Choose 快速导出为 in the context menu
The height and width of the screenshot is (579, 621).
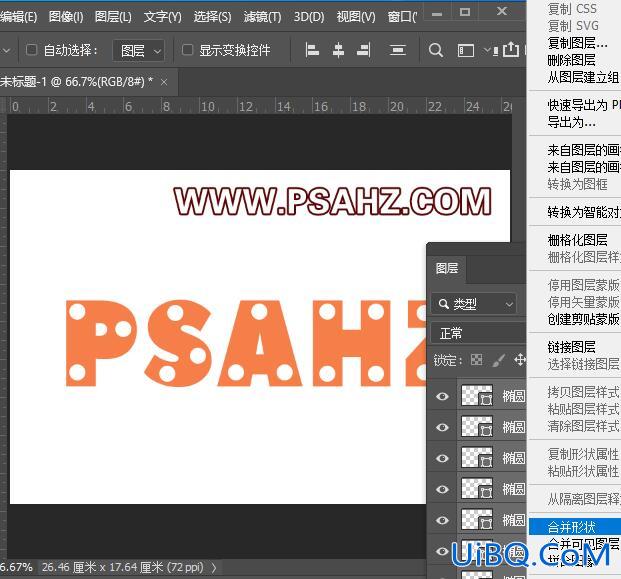[x=584, y=105]
